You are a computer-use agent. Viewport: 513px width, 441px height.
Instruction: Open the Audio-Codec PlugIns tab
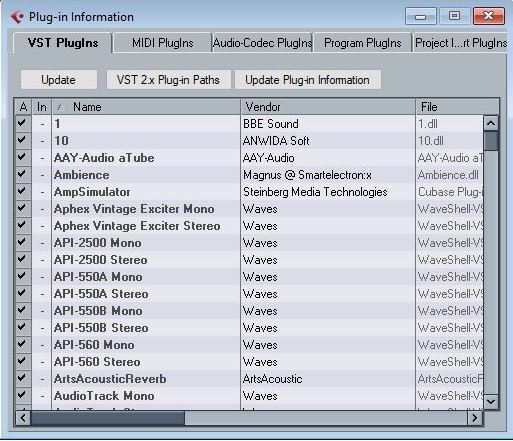point(262,43)
